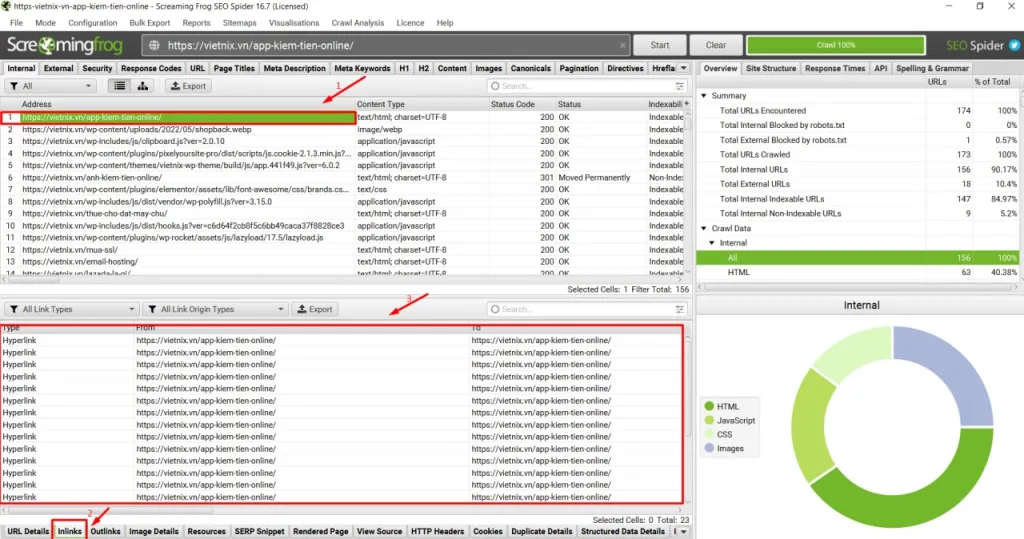The width and height of the screenshot is (1024, 539).
Task: Open the Licence menu
Action: point(410,23)
